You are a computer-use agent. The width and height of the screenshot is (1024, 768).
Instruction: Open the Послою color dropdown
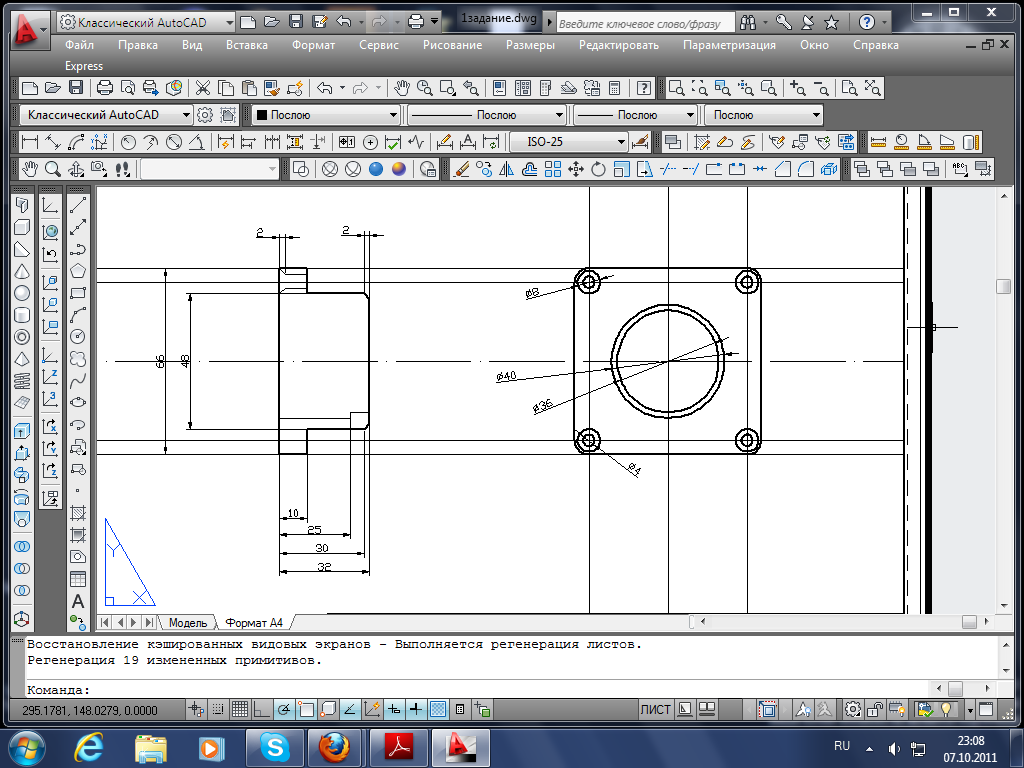click(325, 115)
